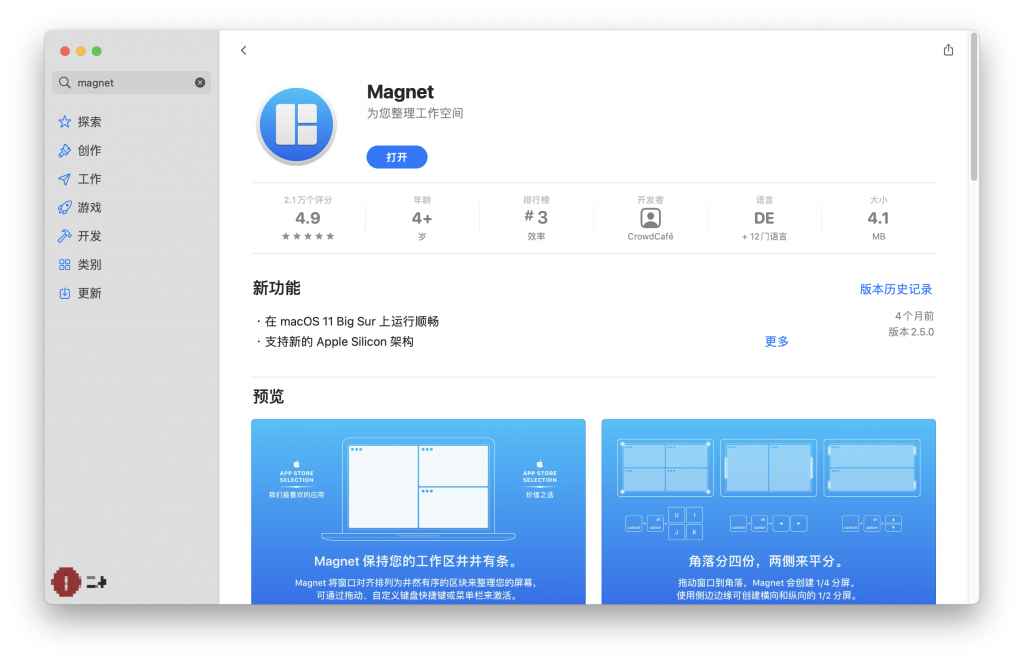Click the DE language value

point(764,218)
